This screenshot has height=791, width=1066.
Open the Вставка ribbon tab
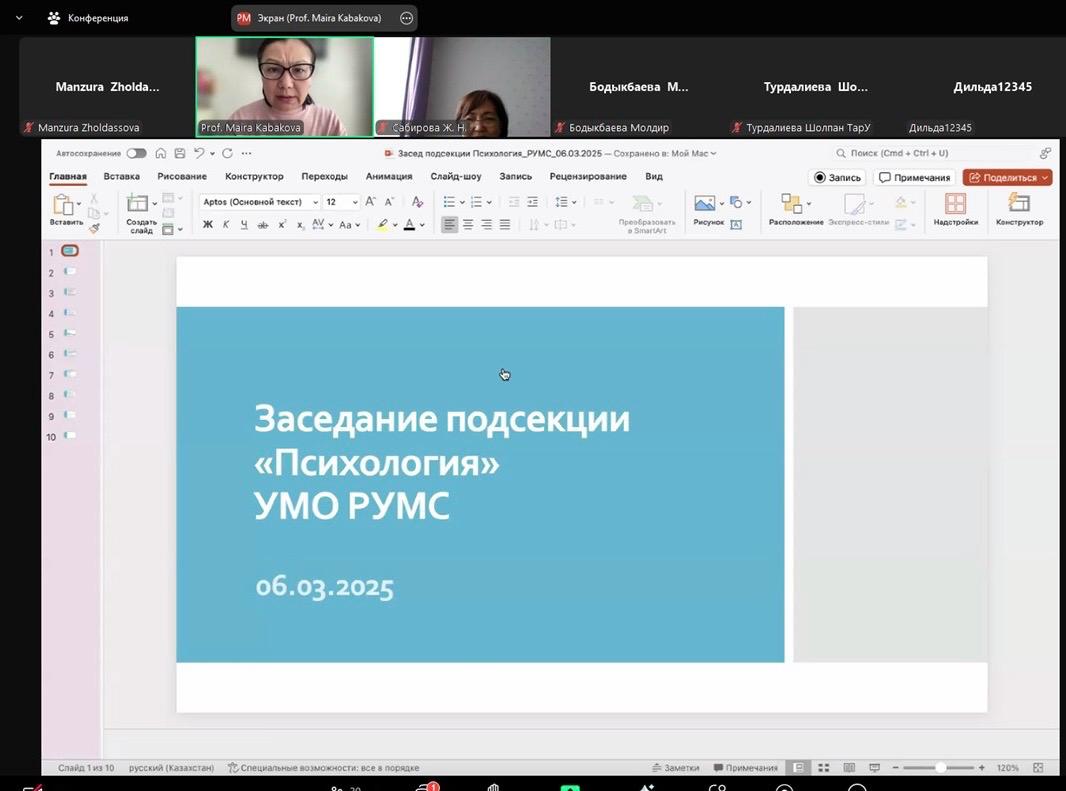122,176
